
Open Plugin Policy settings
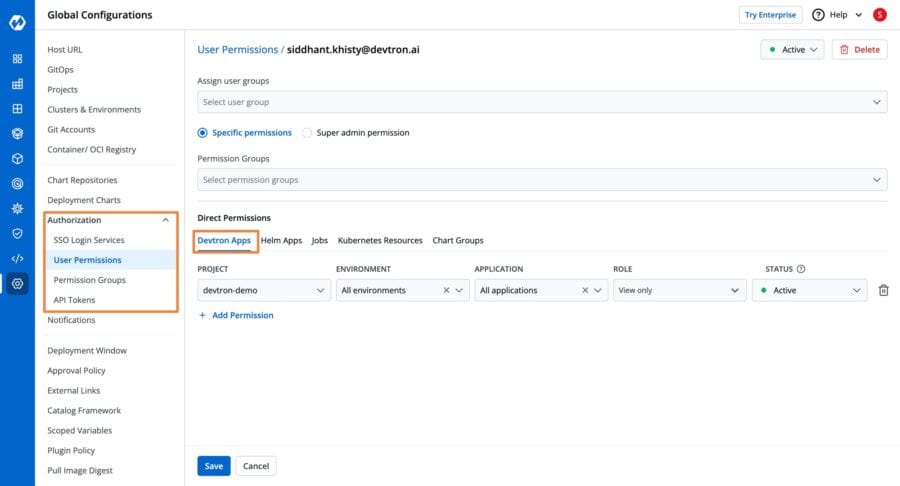(x=71, y=450)
